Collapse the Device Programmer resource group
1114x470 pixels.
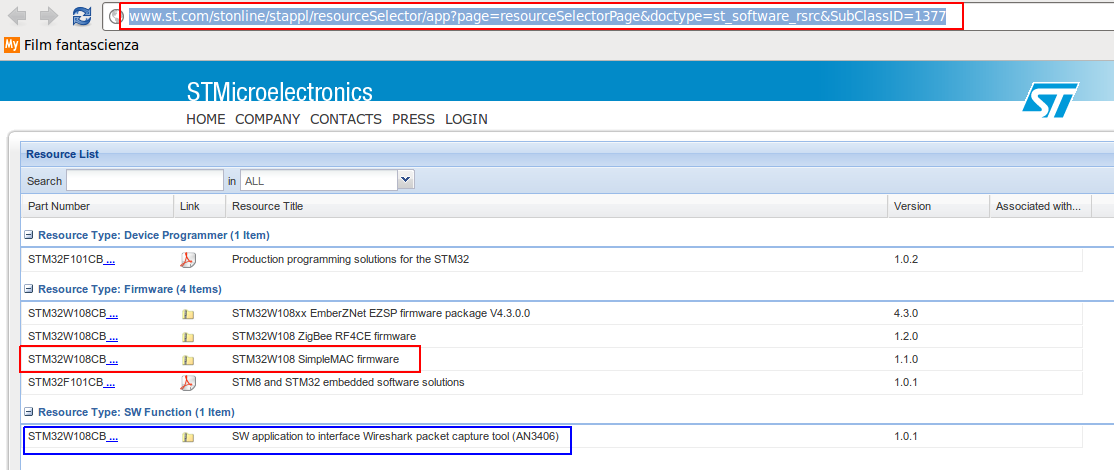pyautogui.click(x=29, y=235)
